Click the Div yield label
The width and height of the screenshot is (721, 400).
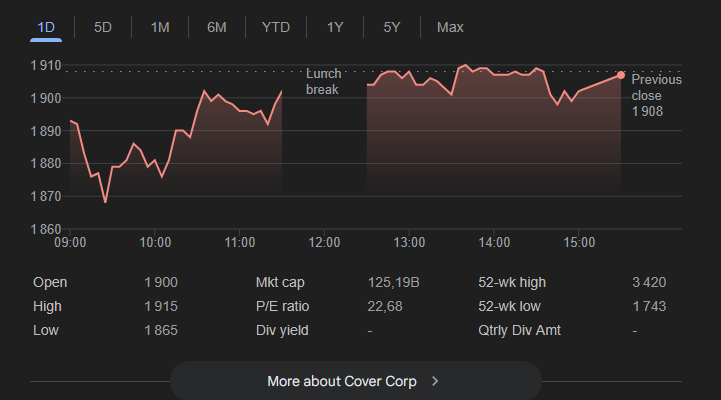point(282,330)
